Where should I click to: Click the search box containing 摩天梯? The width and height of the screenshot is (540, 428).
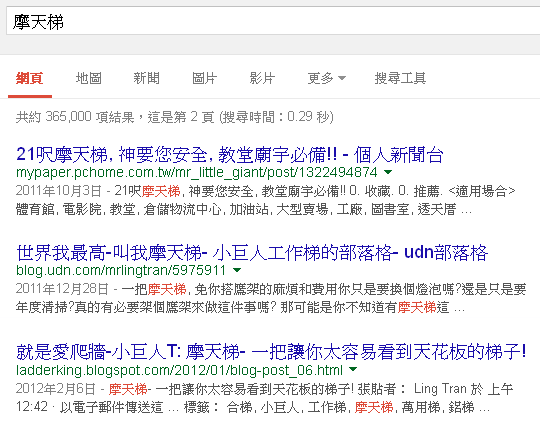coord(273,21)
